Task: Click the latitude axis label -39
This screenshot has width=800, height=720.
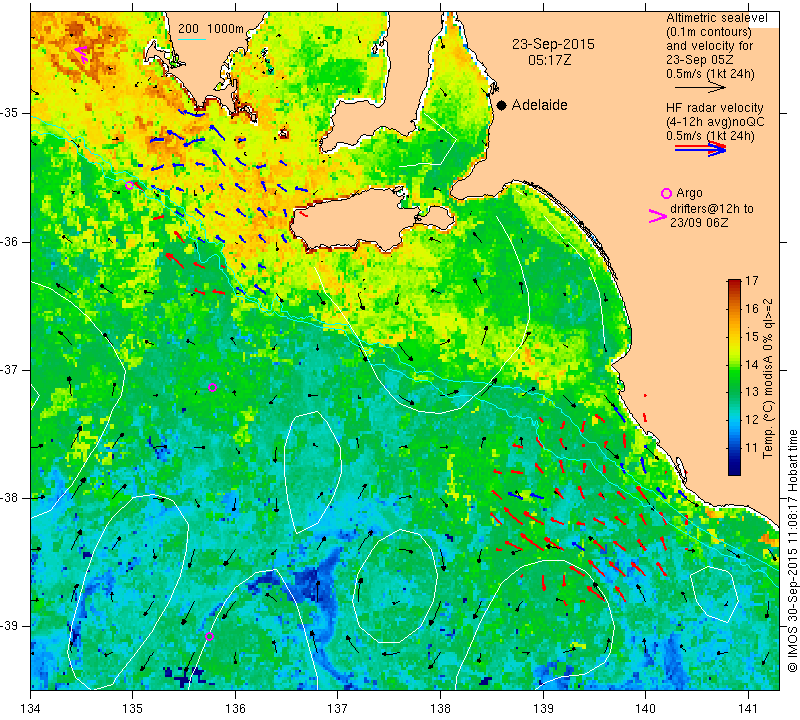Action: (x=10, y=626)
